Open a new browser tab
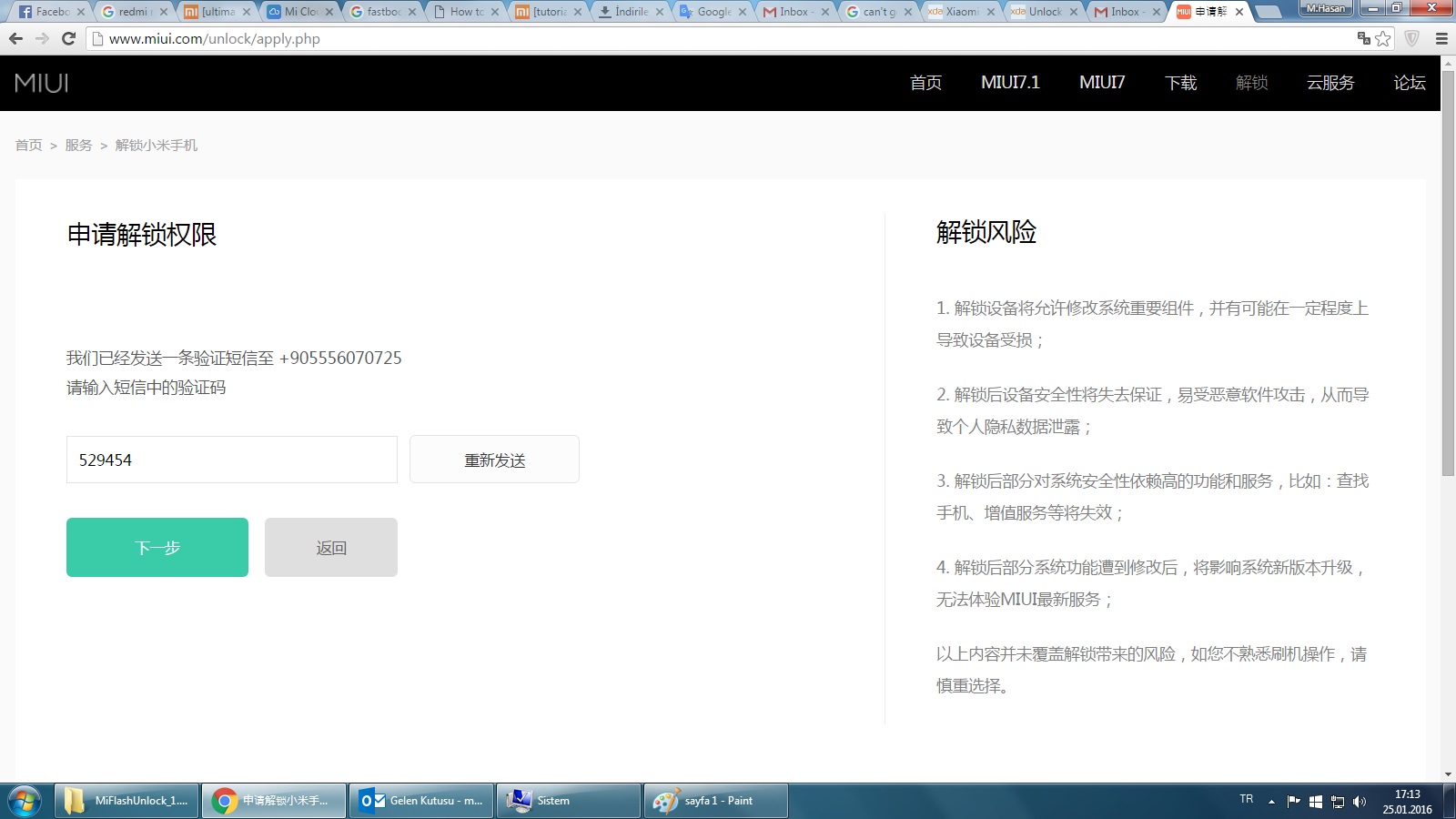The image size is (1456, 819). (x=1269, y=12)
